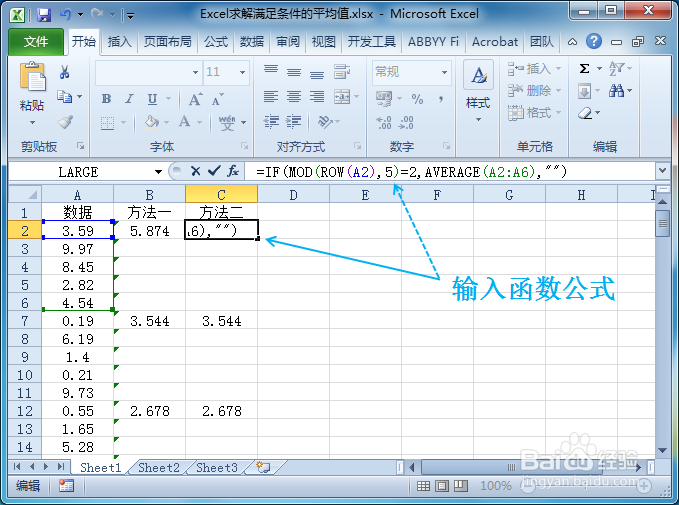This screenshot has height=505, width=679.
Task: Apply percent style
Action: pyautogui.click(x=417, y=99)
